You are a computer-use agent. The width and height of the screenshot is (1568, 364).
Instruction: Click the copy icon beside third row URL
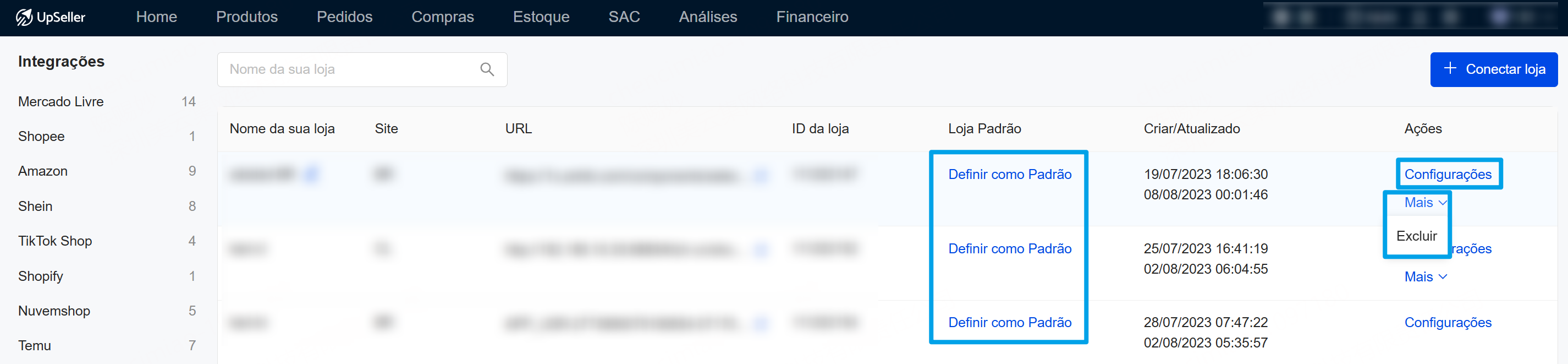(760, 323)
